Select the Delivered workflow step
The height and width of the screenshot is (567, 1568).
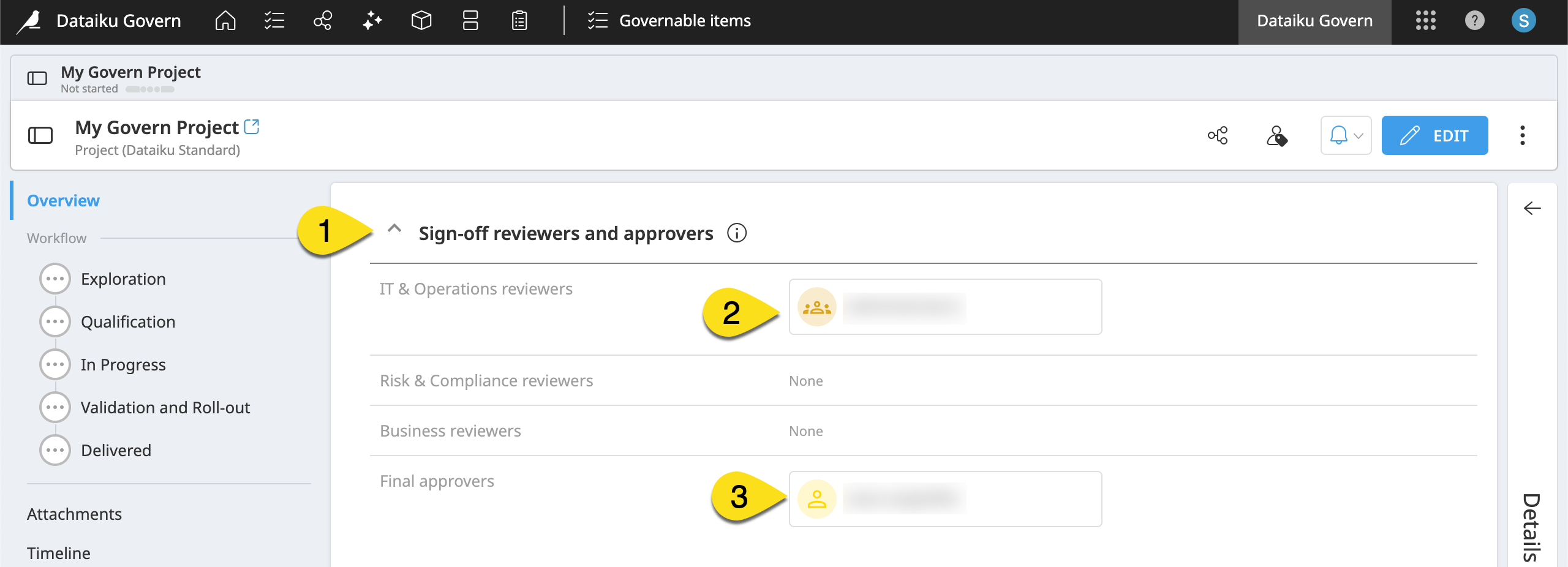[116, 451]
